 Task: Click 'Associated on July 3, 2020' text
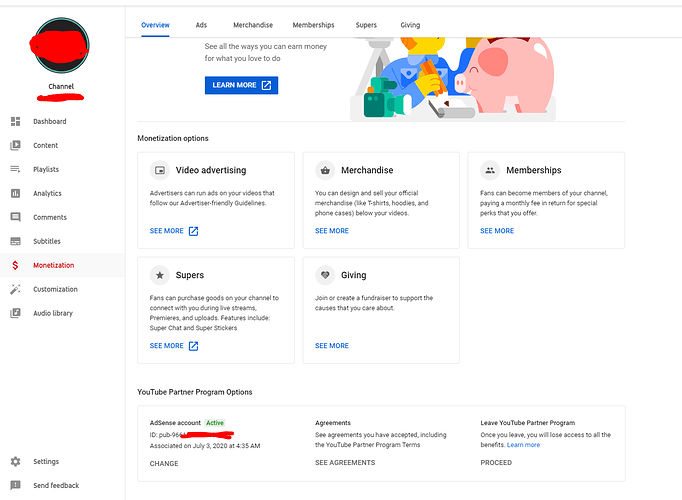(205, 446)
